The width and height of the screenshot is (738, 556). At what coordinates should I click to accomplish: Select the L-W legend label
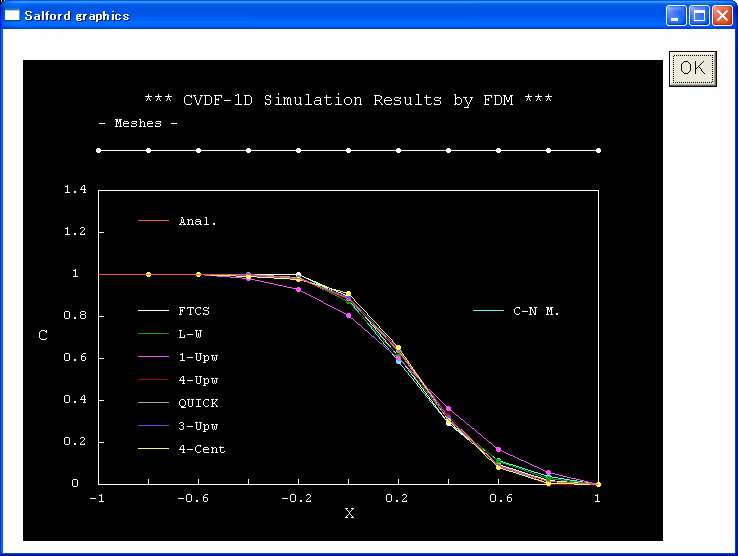click(190, 334)
